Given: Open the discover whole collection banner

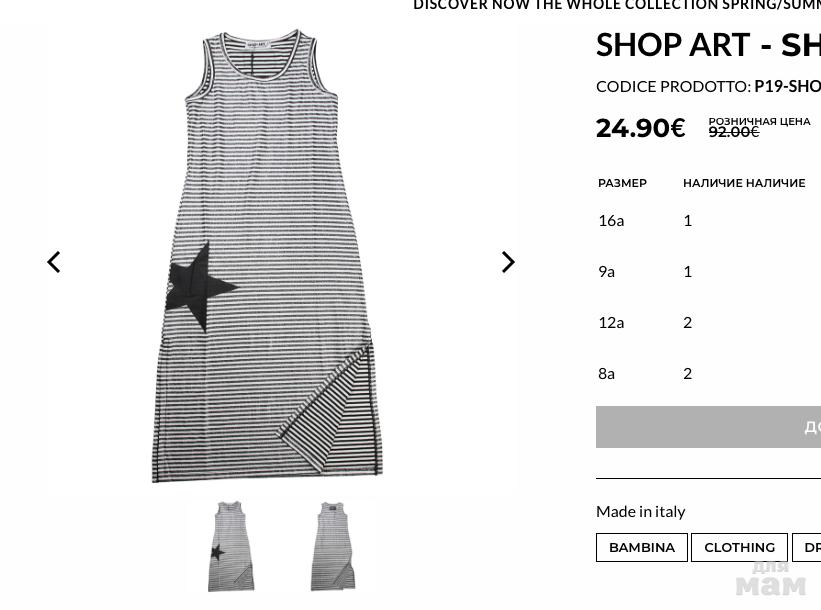Looking at the screenshot, I should point(617,5).
